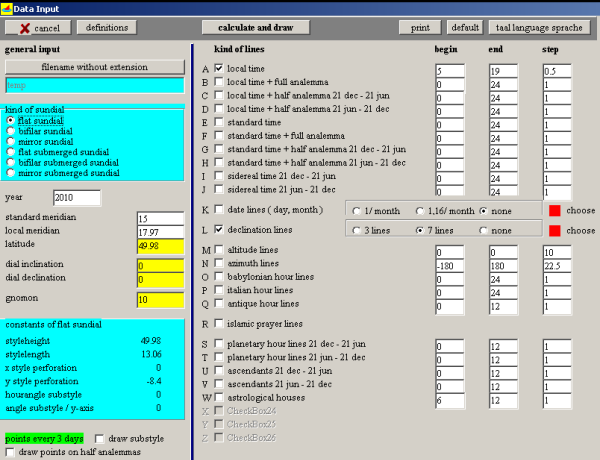Select none for date lines
Image resolution: width=600 pixels, height=460 pixels.
pos(484,211)
